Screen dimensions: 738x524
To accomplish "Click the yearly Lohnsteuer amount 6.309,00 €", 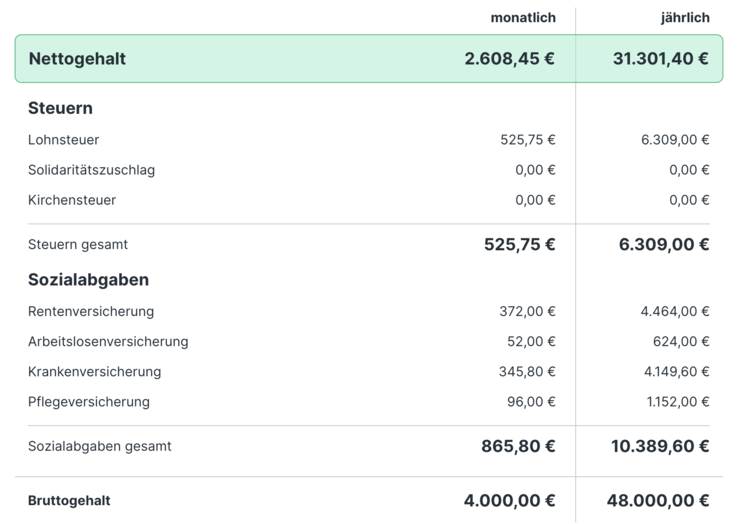I will point(675,140).
